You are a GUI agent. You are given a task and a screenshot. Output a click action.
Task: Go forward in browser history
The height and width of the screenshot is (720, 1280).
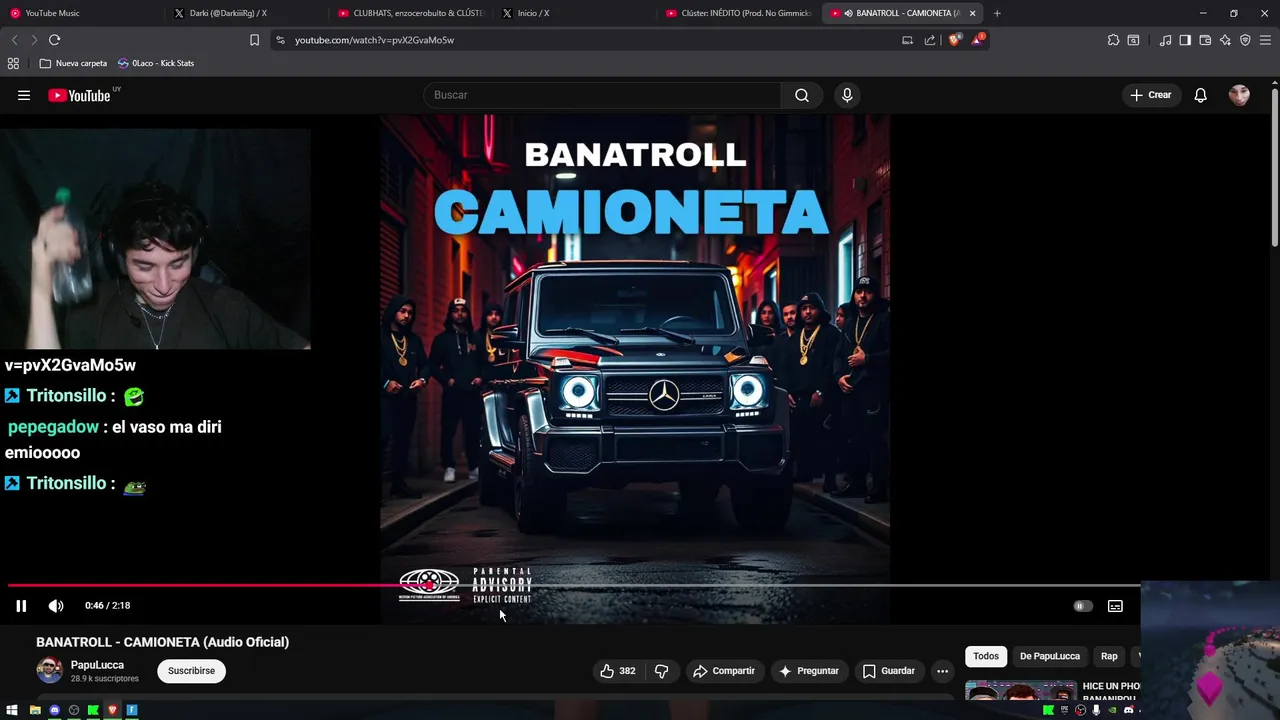point(34,40)
